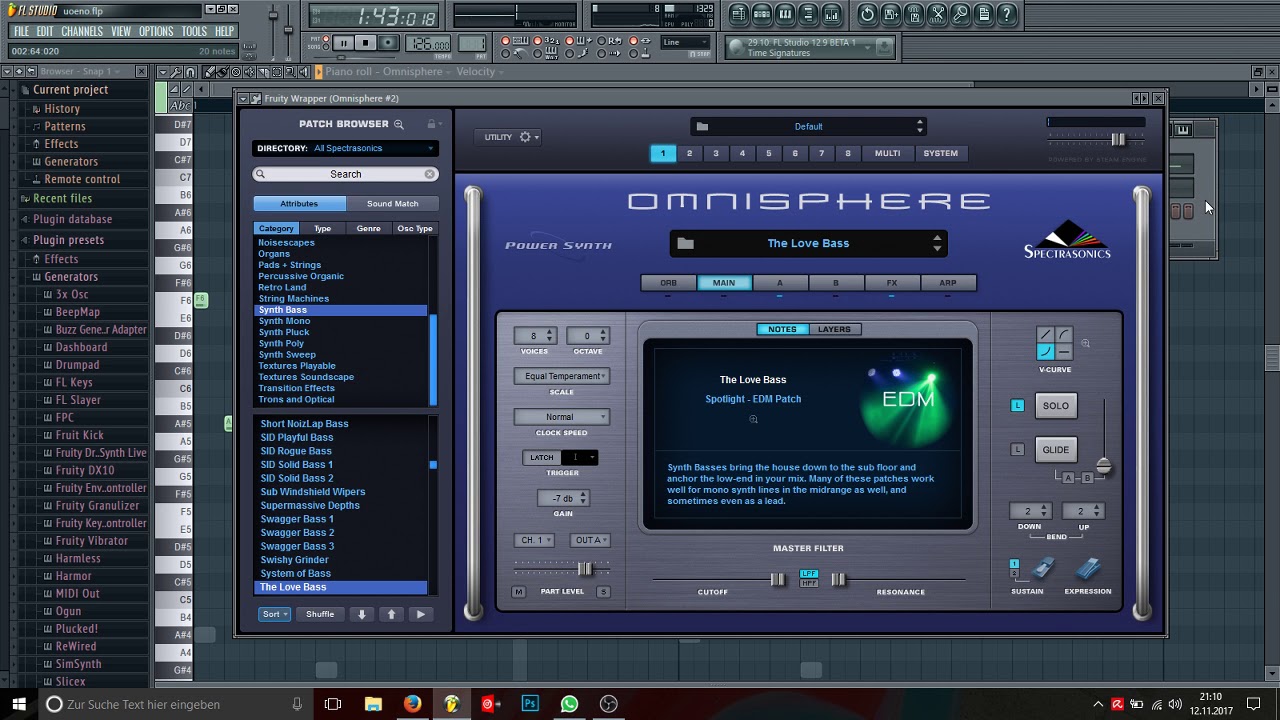Toggle the part solo S button
This screenshot has width=1280, height=720.
(603, 592)
